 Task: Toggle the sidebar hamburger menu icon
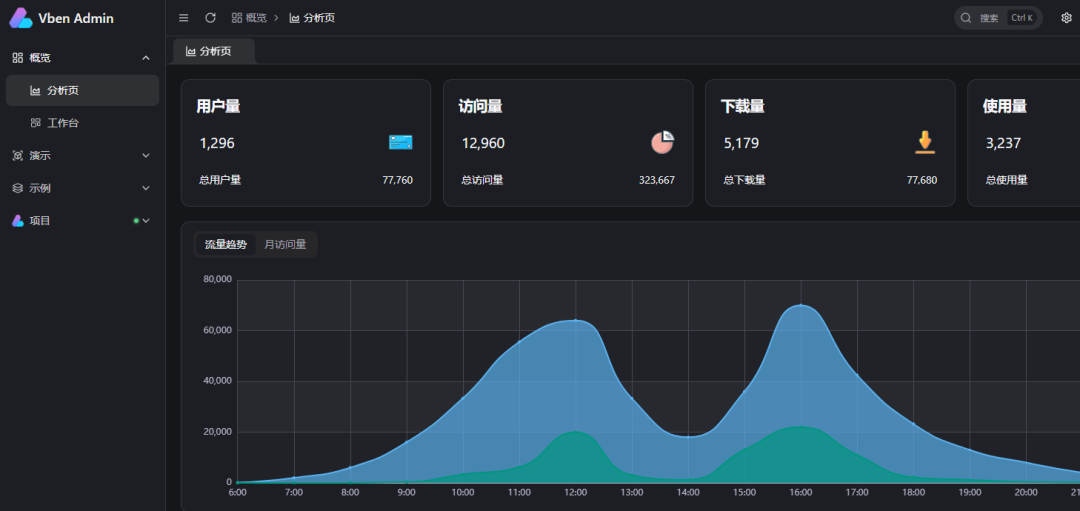click(183, 18)
